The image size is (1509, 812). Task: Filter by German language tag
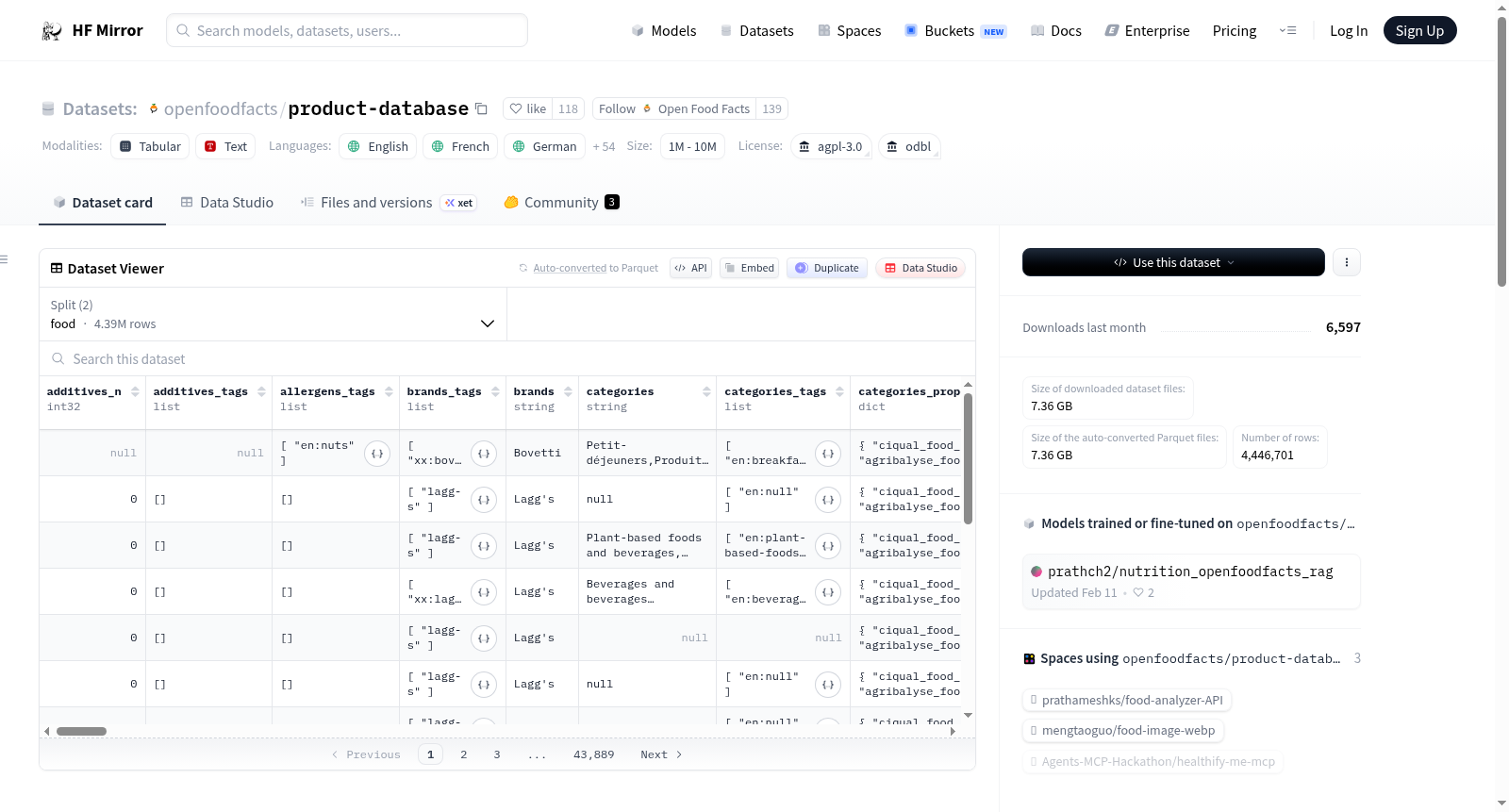click(x=544, y=146)
